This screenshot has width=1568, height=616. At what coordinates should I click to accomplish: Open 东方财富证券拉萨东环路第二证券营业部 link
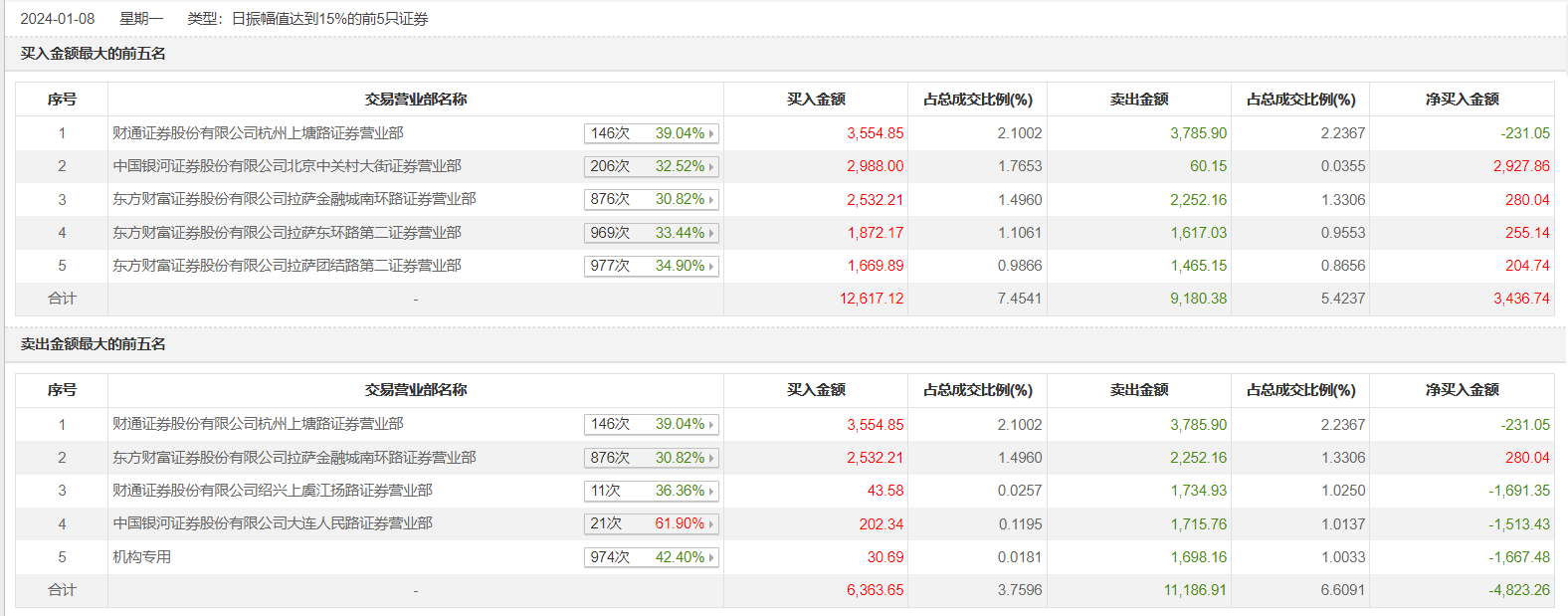pyautogui.click(x=287, y=233)
